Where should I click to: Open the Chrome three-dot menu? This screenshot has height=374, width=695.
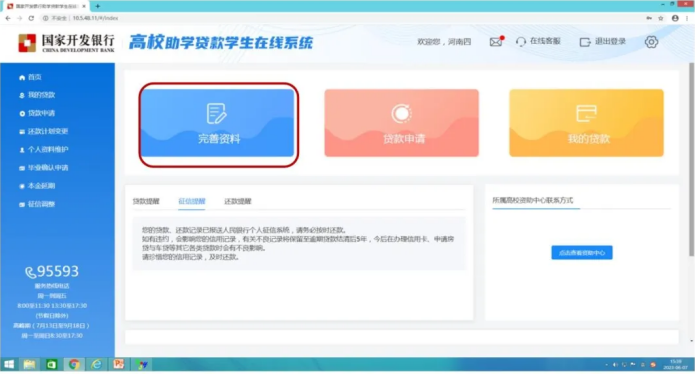click(687, 18)
